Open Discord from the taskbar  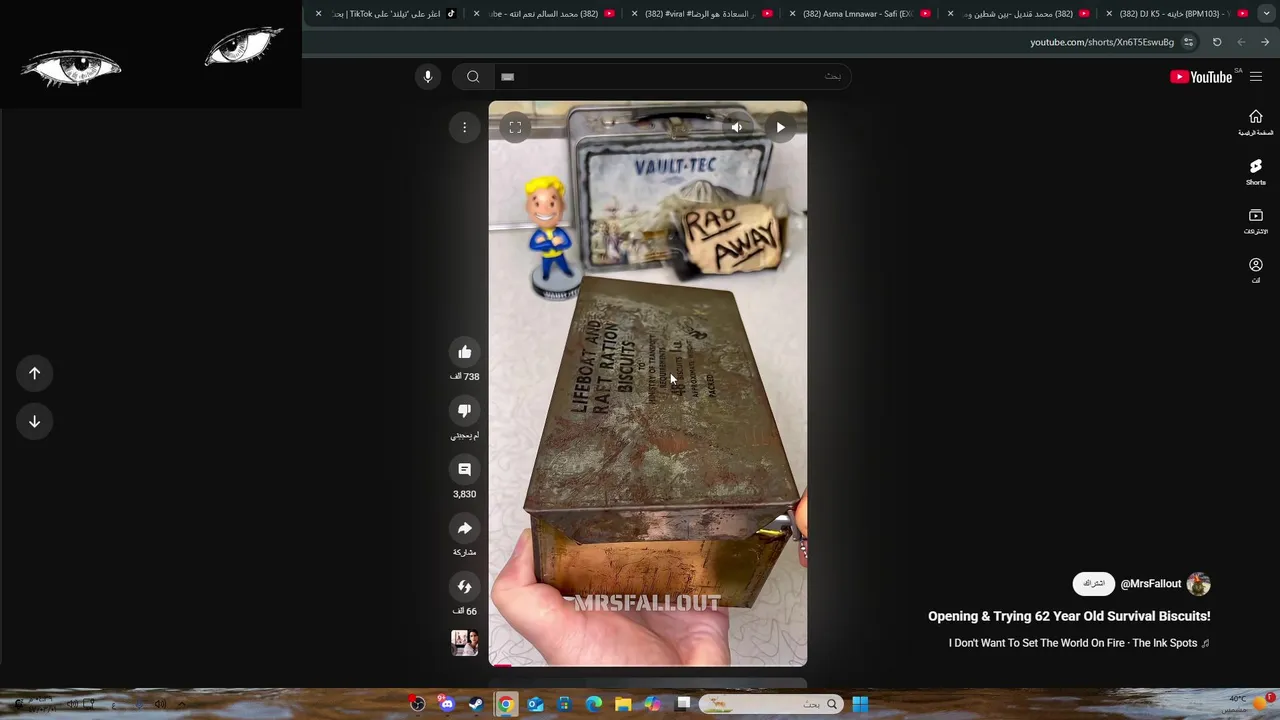click(x=447, y=704)
